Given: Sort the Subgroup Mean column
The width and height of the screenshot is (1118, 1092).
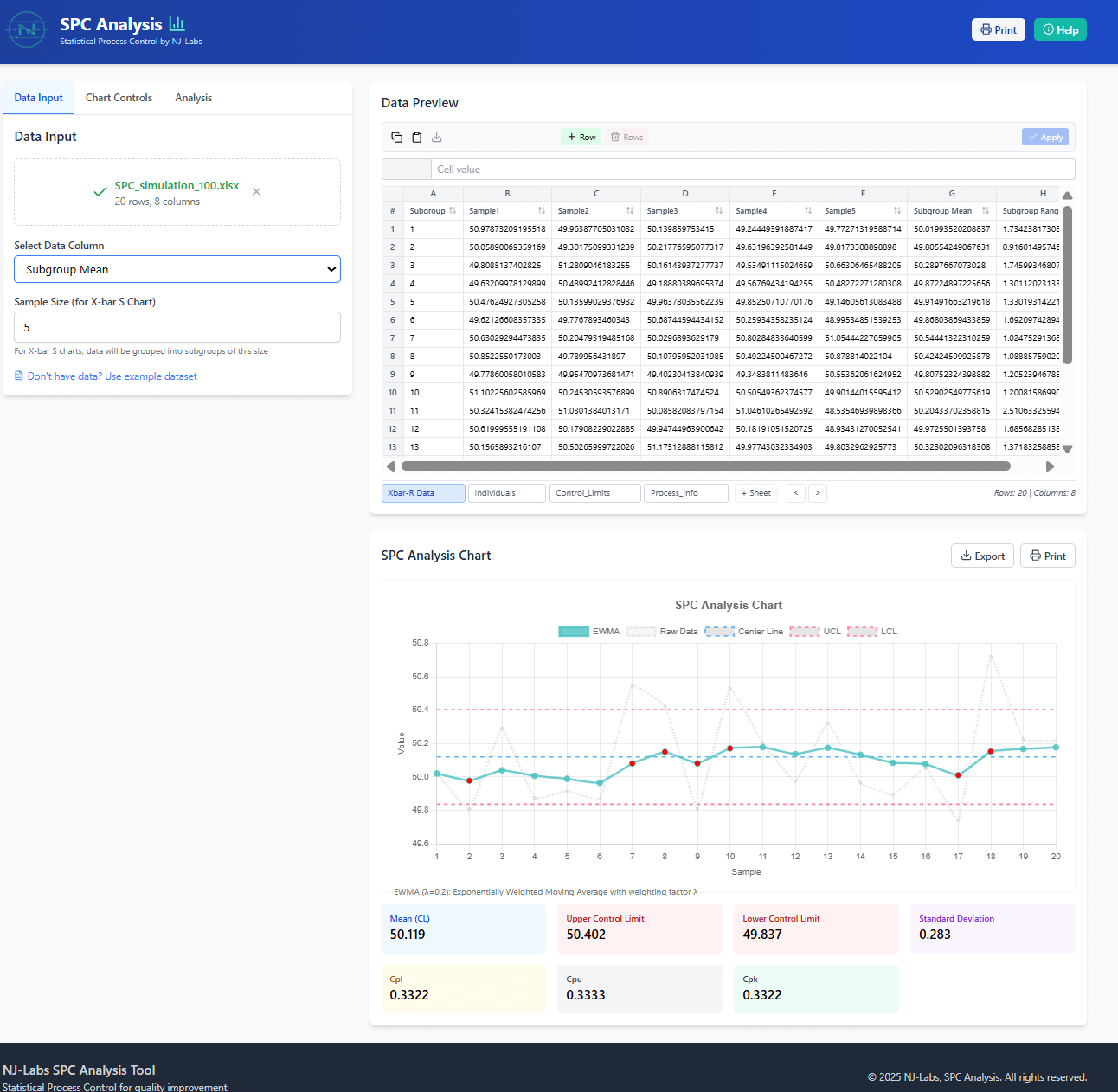Looking at the screenshot, I should click(986, 211).
